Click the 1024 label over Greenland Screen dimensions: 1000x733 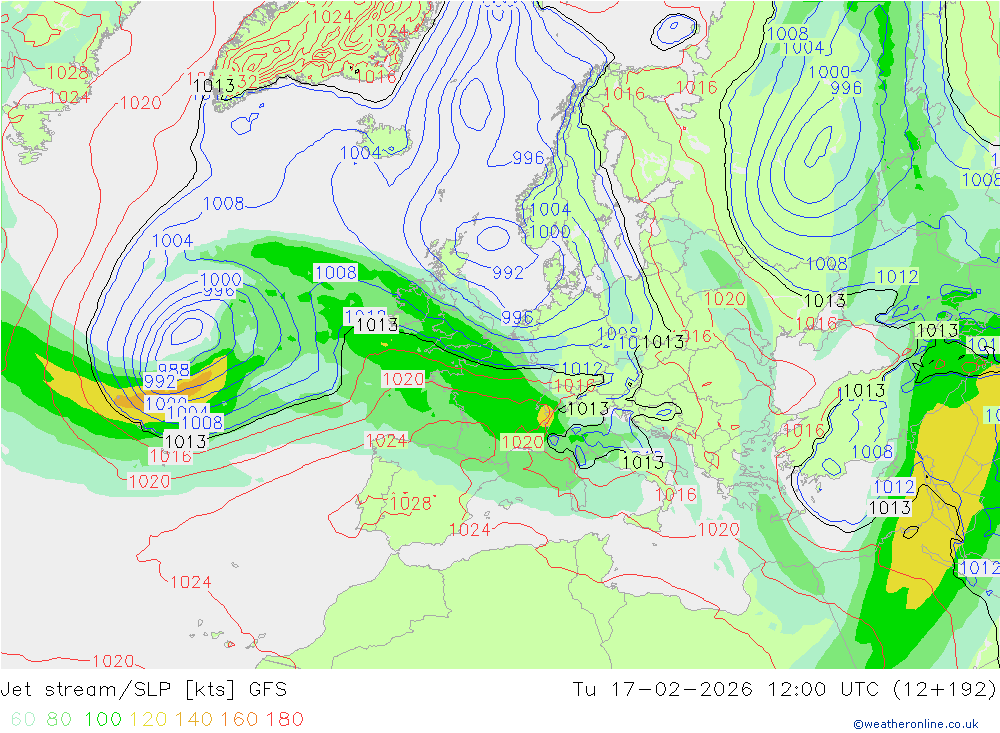click(x=332, y=17)
